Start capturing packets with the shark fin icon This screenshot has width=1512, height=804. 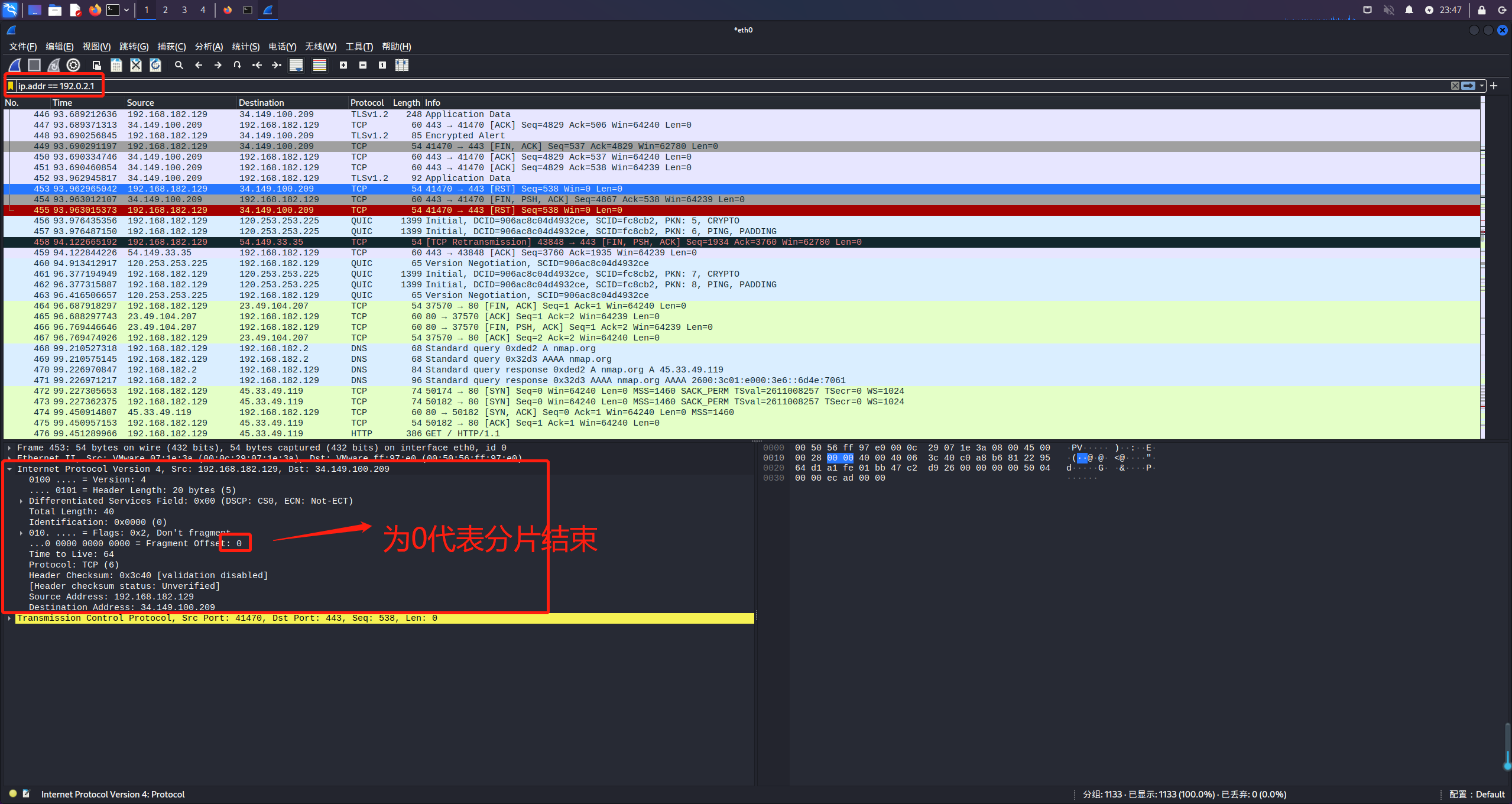click(x=15, y=65)
